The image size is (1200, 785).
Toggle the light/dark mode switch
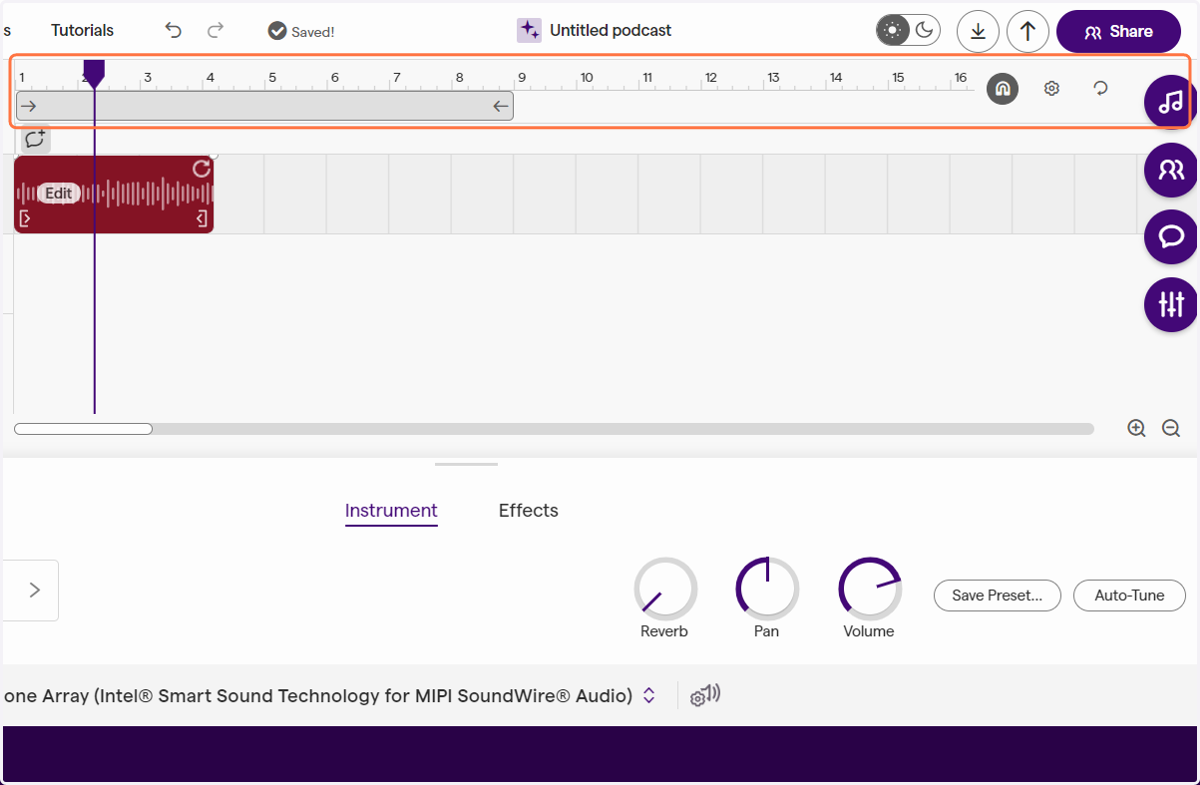[x=909, y=31]
